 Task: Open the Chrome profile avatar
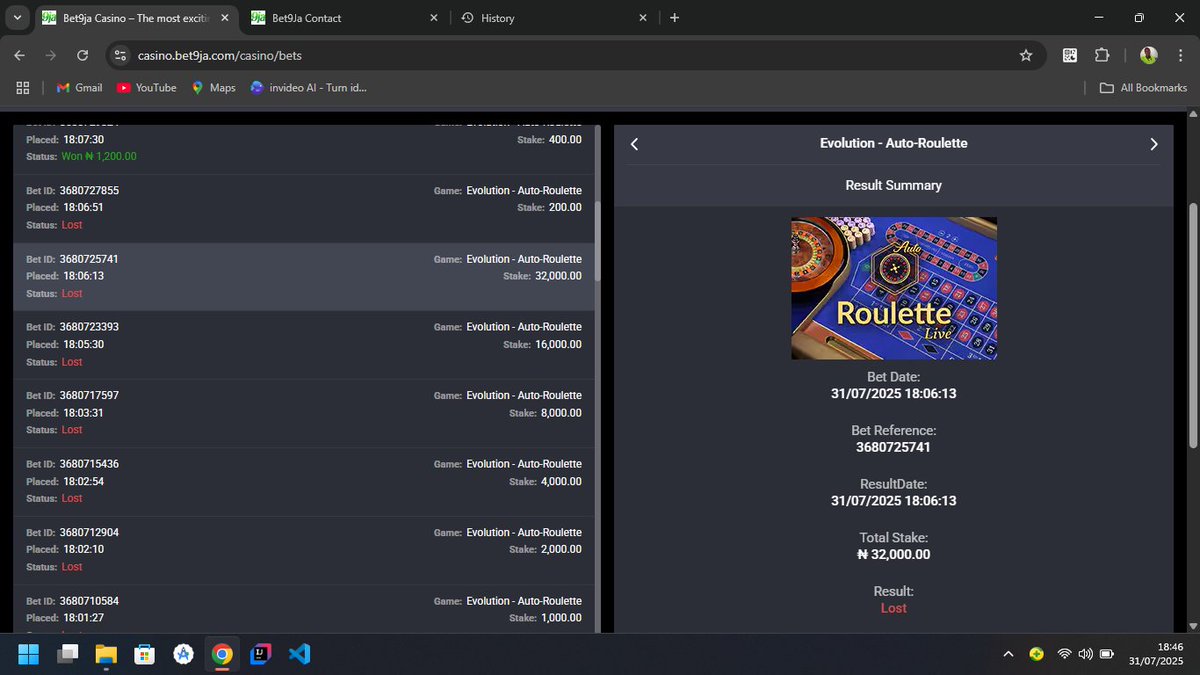click(1149, 55)
